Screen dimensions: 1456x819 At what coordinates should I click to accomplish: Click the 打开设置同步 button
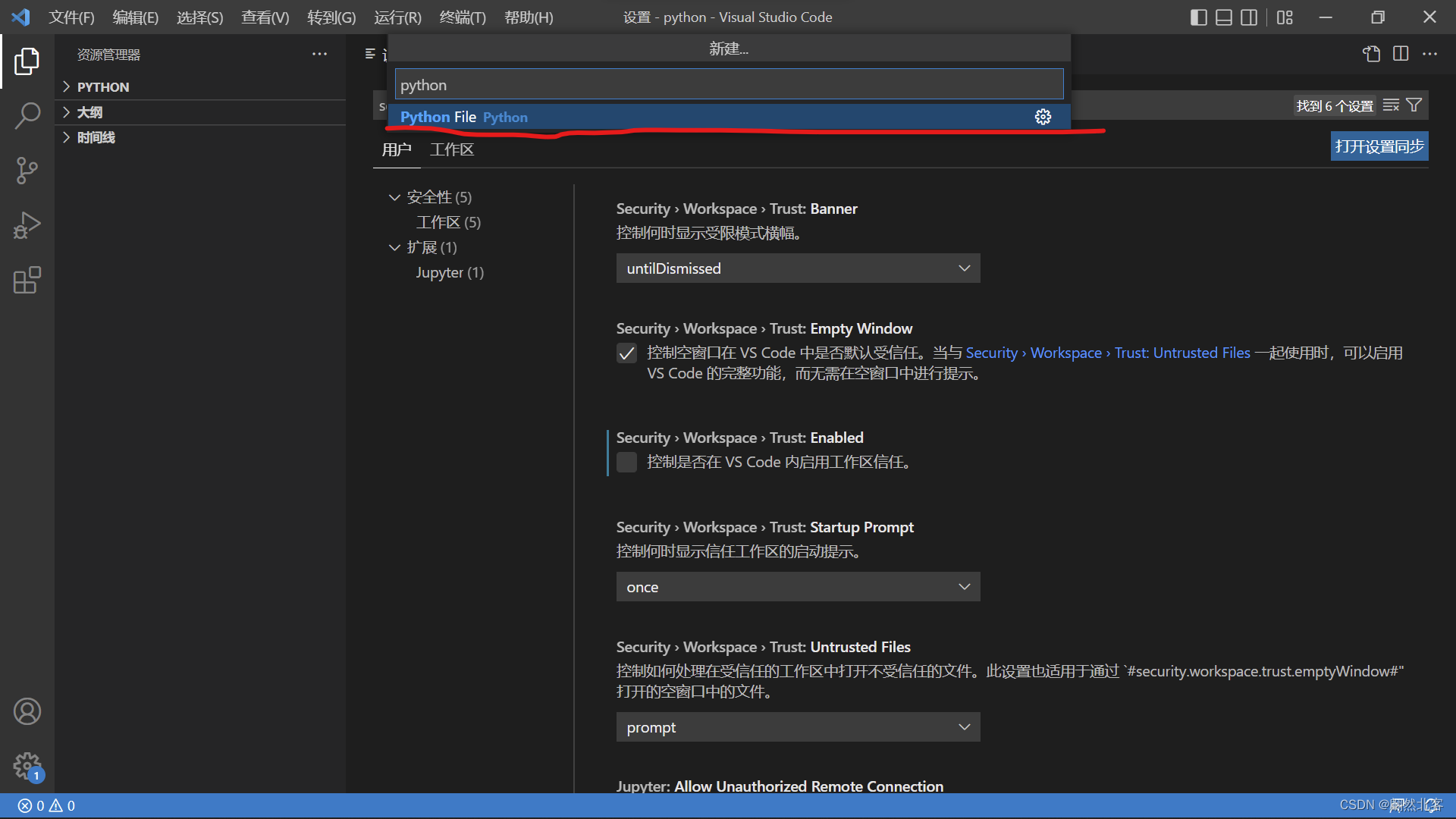[x=1379, y=146]
